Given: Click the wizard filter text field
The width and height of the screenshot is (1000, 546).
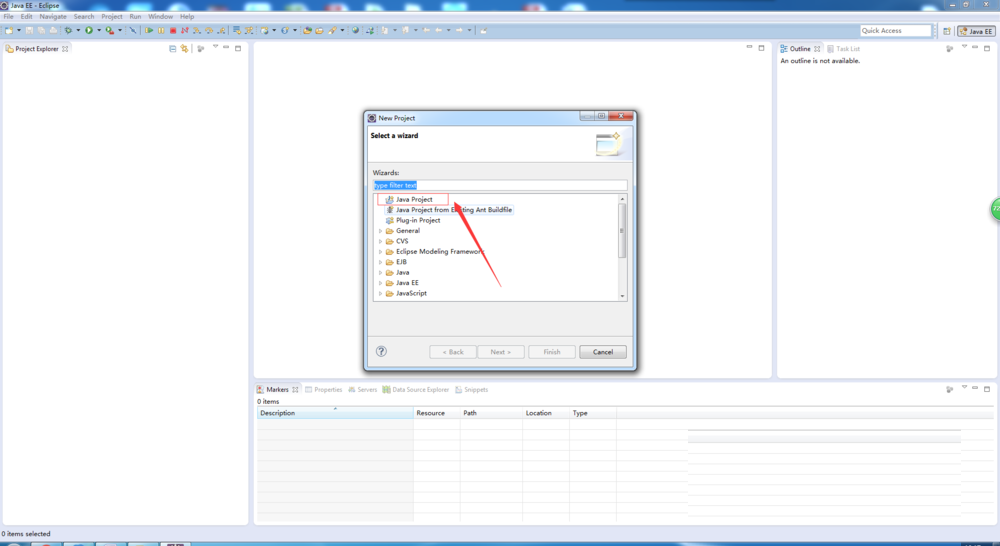Looking at the screenshot, I should pyautogui.click(x=500, y=185).
